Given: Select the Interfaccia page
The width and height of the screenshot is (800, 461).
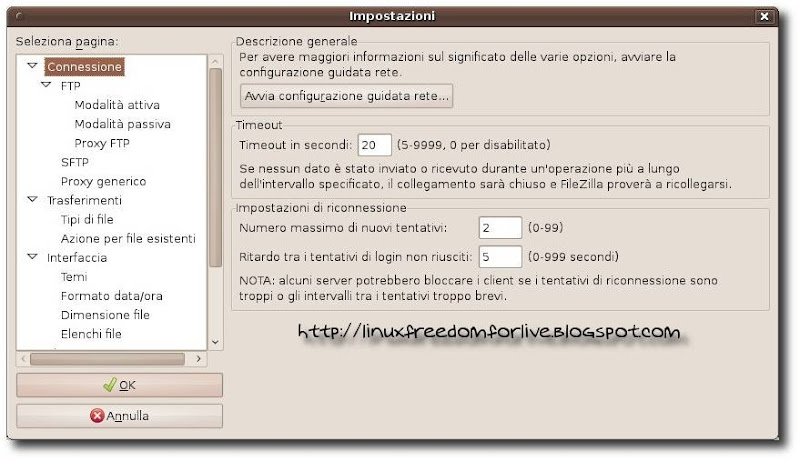Looking at the screenshot, I should (x=77, y=258).
